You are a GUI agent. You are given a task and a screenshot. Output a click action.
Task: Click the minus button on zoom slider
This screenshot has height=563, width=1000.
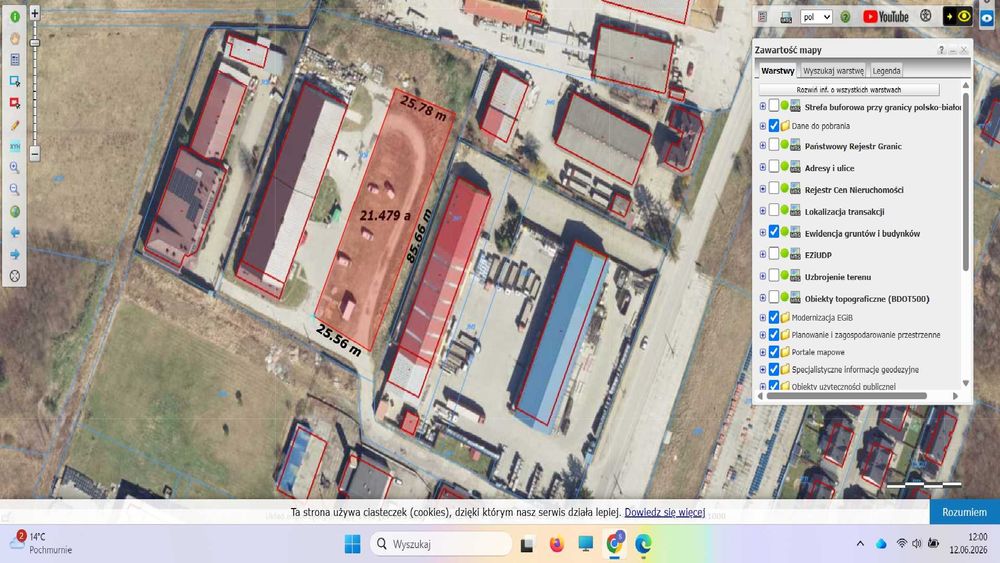(x=35, y=154)
